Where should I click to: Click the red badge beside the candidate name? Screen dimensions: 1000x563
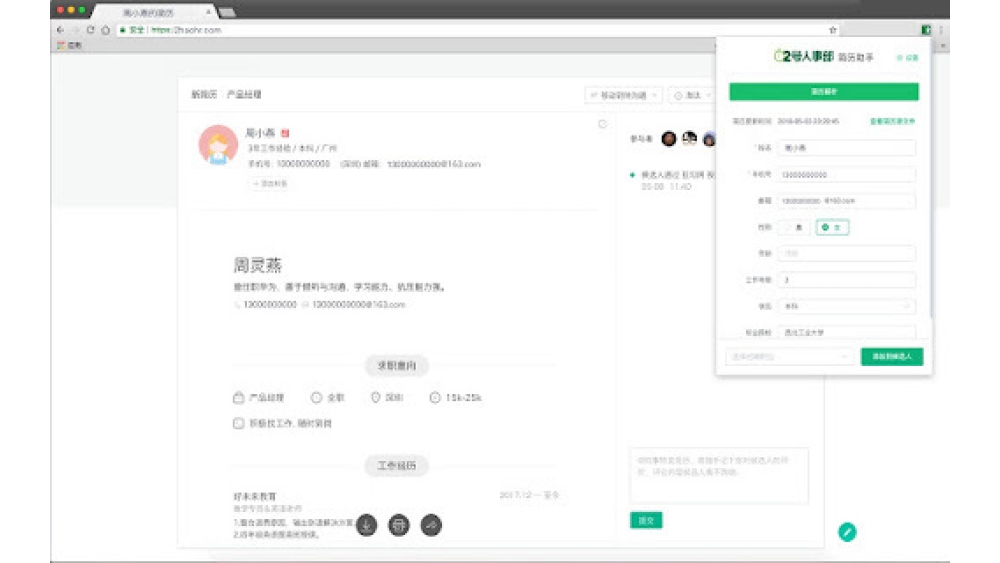pyautogui.click(x=285, y=133)
